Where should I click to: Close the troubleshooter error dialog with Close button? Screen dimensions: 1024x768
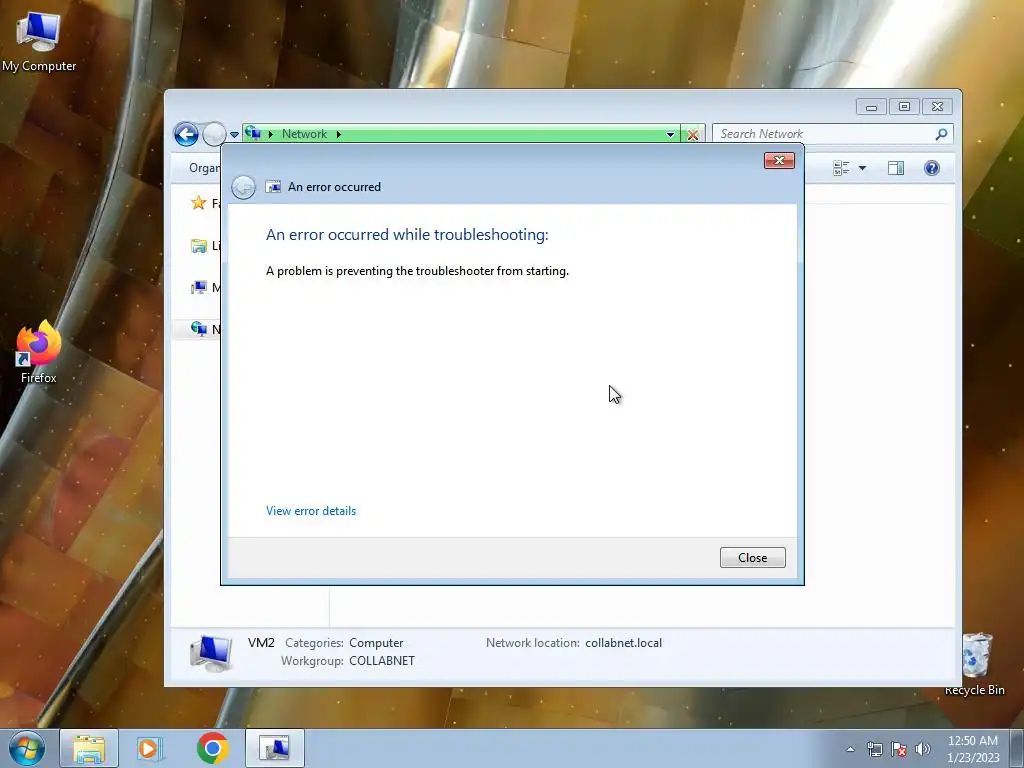tap(752, 558)
